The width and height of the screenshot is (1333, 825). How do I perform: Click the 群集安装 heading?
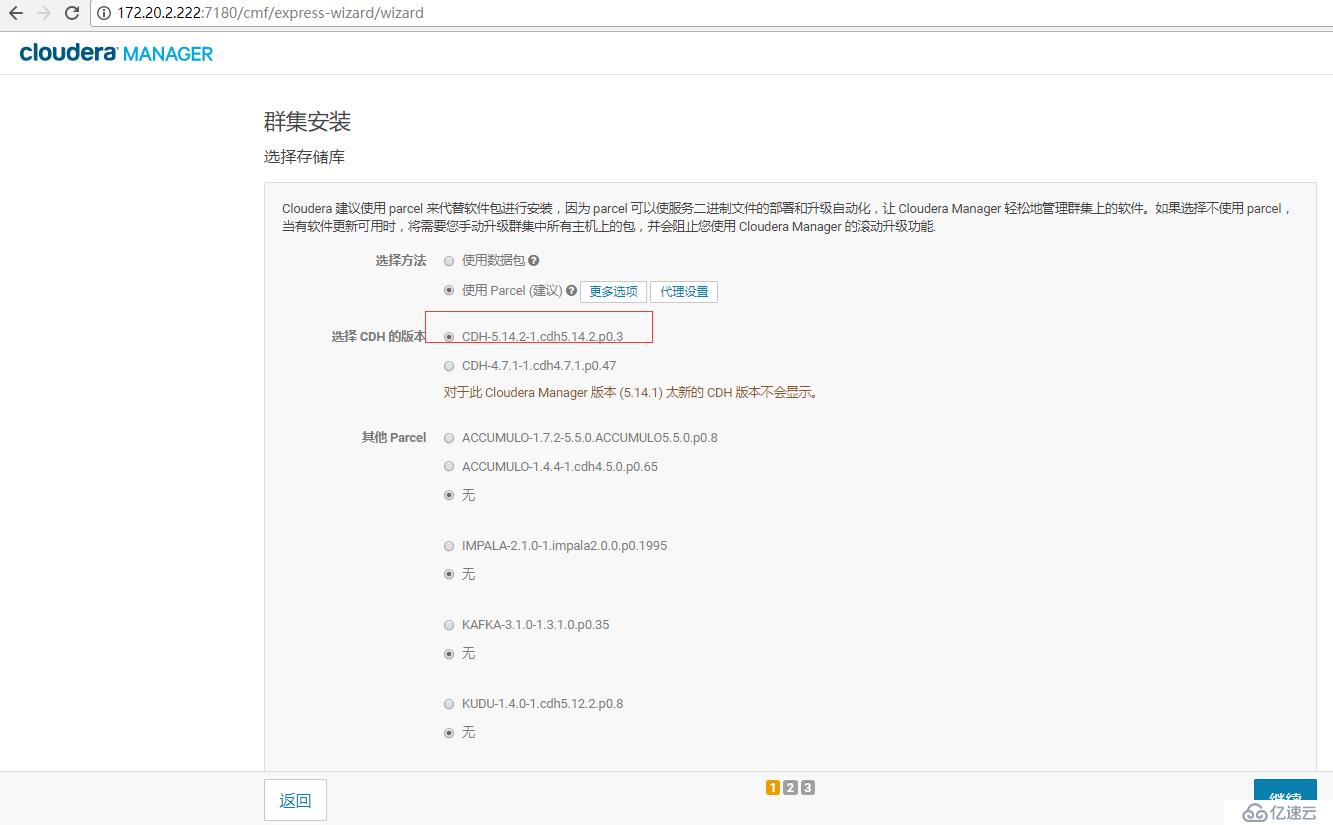pos(307,122)
